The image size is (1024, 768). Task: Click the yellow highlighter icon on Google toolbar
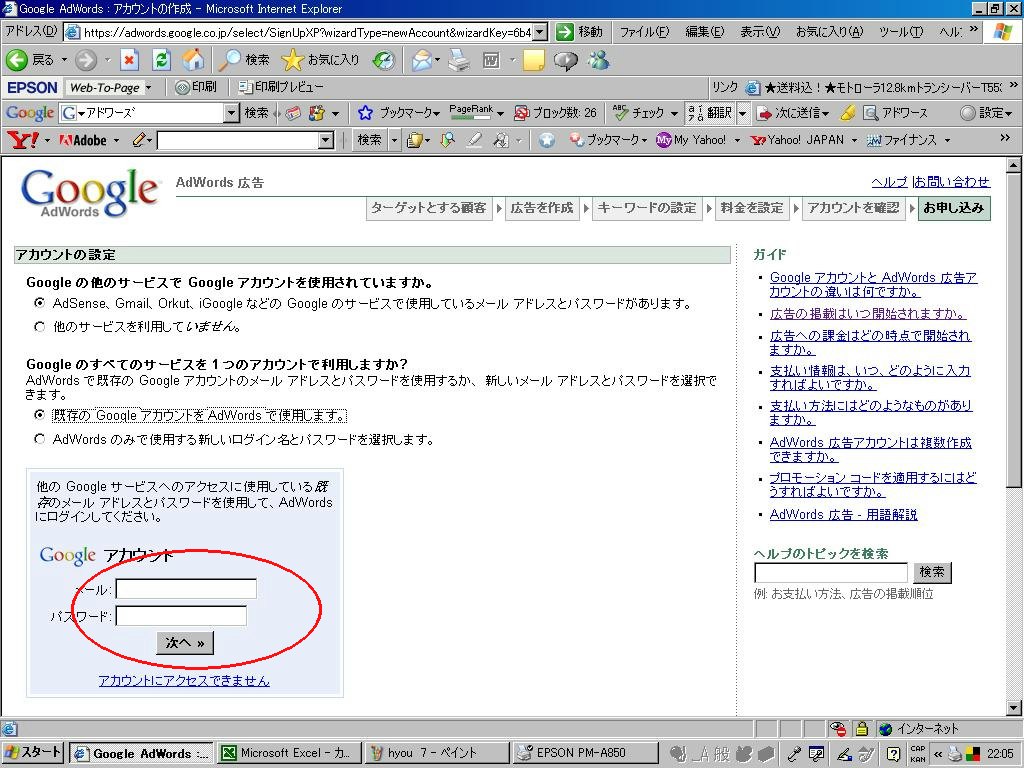click(x=848, y=113)
